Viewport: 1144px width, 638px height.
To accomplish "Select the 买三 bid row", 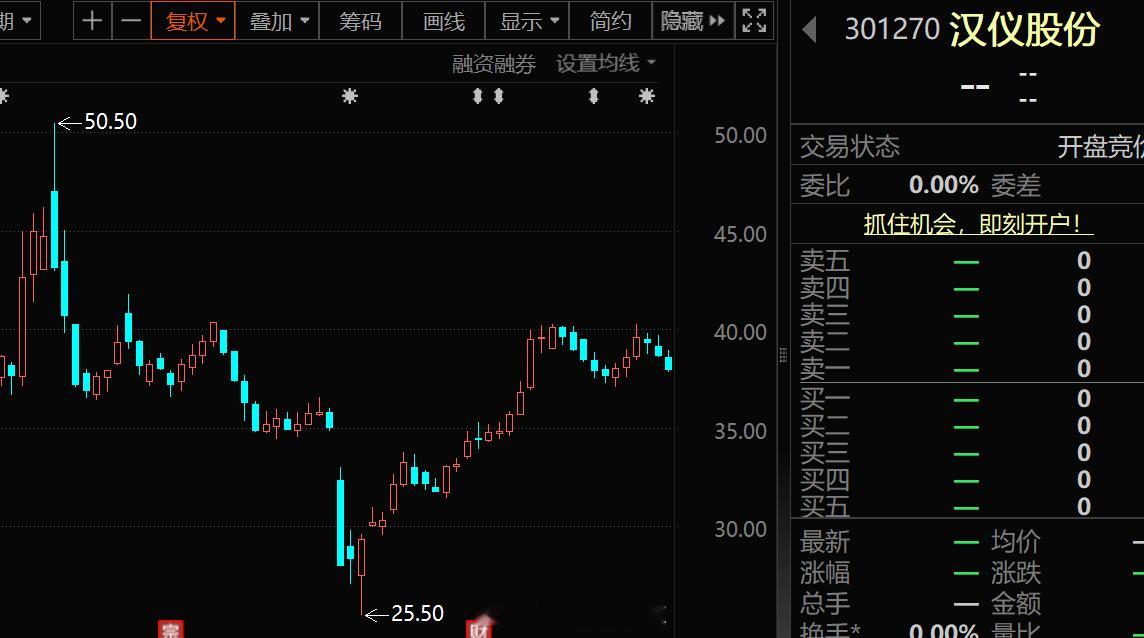I will coord(967,453).
